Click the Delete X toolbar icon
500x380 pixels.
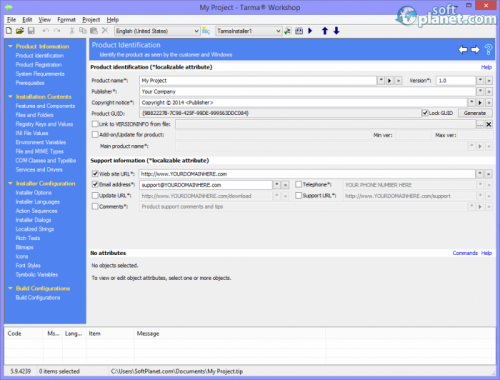tap(105, 31)
